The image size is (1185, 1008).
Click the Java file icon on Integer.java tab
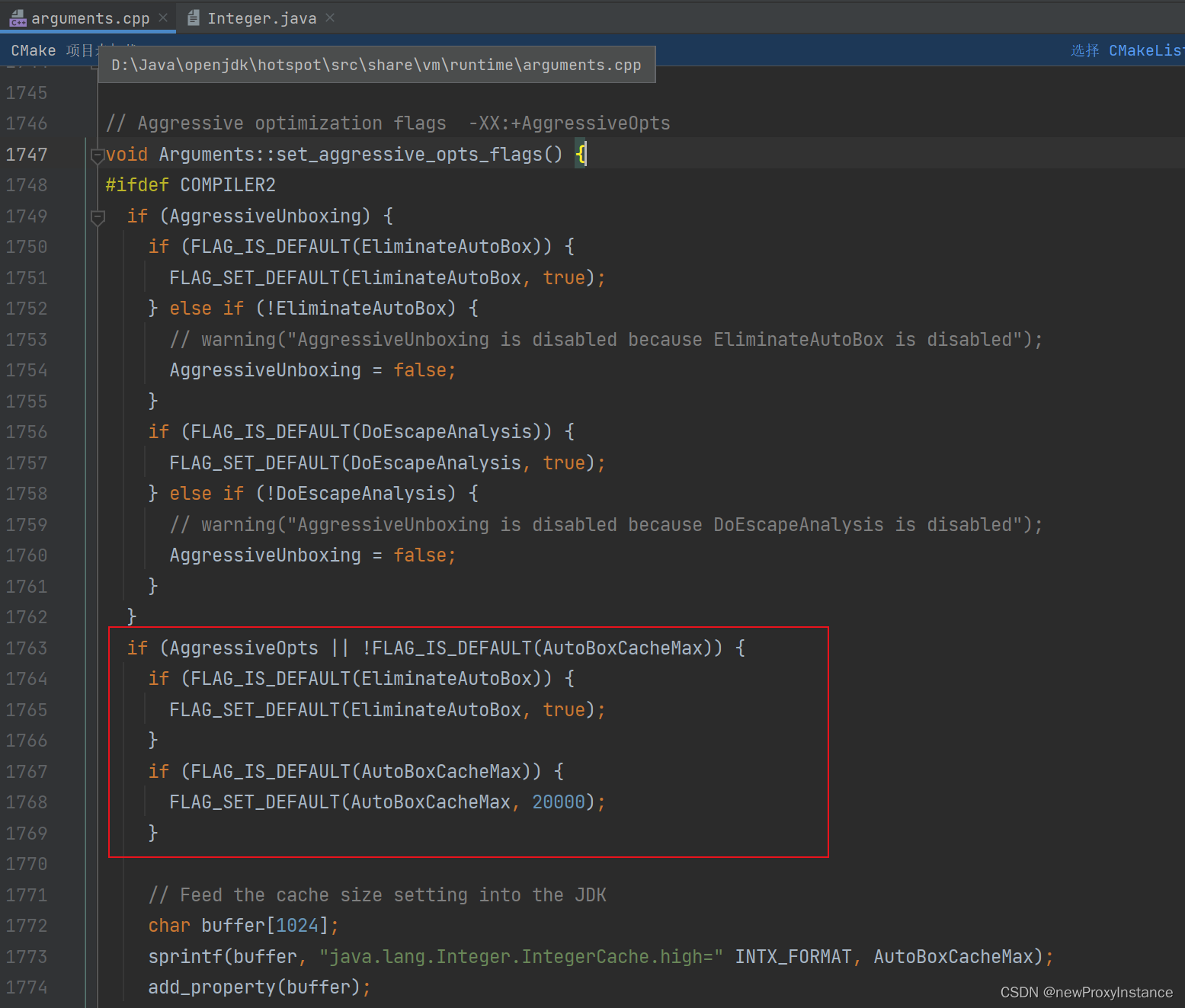click(x=194, y=18)
